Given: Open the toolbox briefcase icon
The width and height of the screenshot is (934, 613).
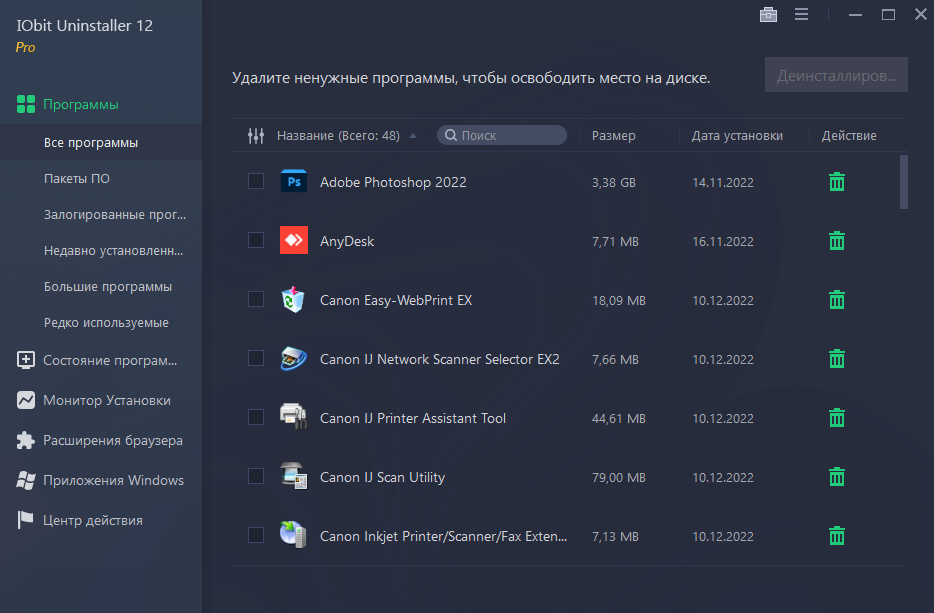Looking at the screenshot, I should (x=768, y=14).
